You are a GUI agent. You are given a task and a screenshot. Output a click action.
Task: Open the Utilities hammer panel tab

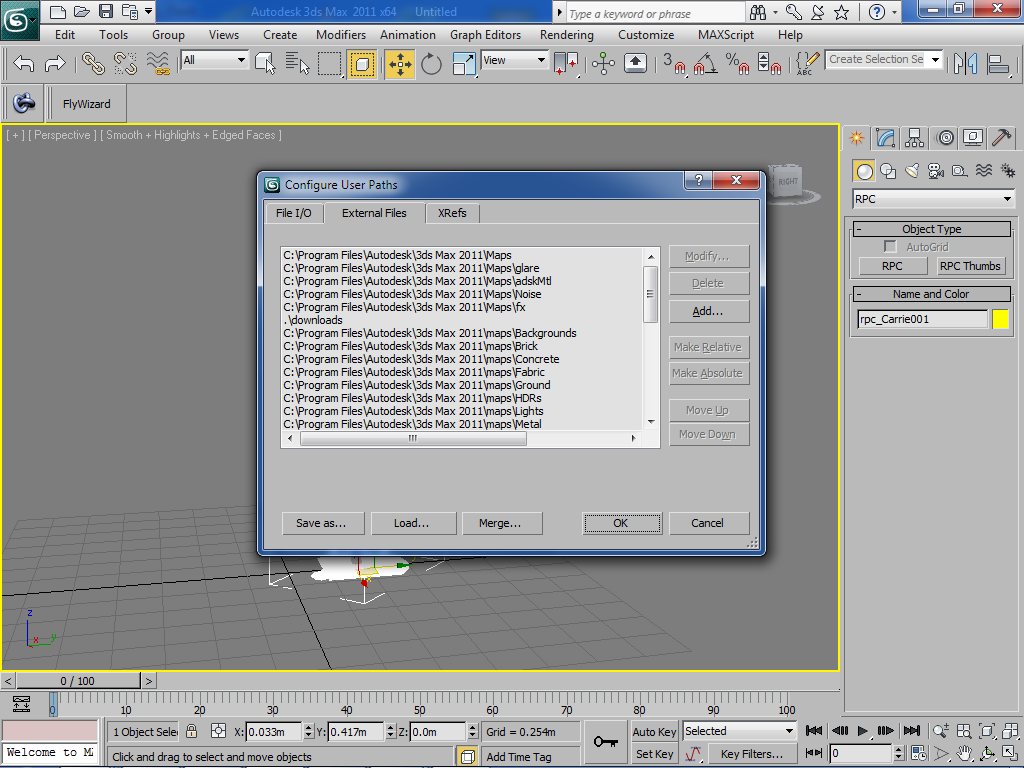[1002, 138]
